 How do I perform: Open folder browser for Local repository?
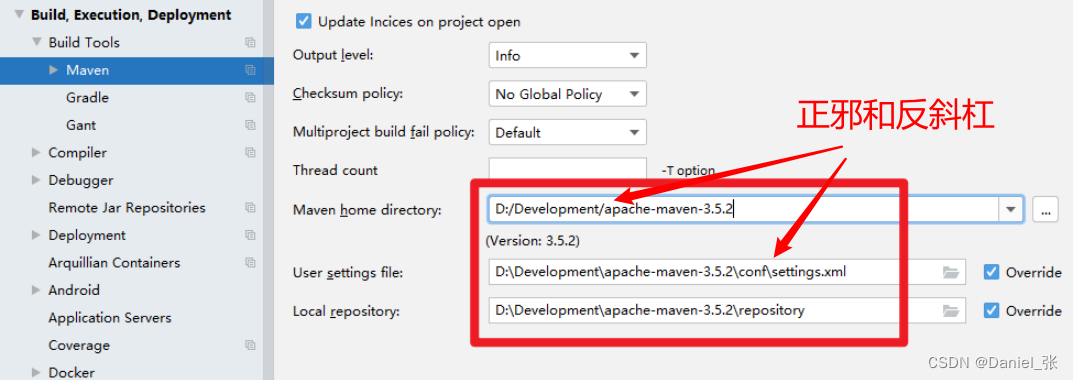point(951,310)
